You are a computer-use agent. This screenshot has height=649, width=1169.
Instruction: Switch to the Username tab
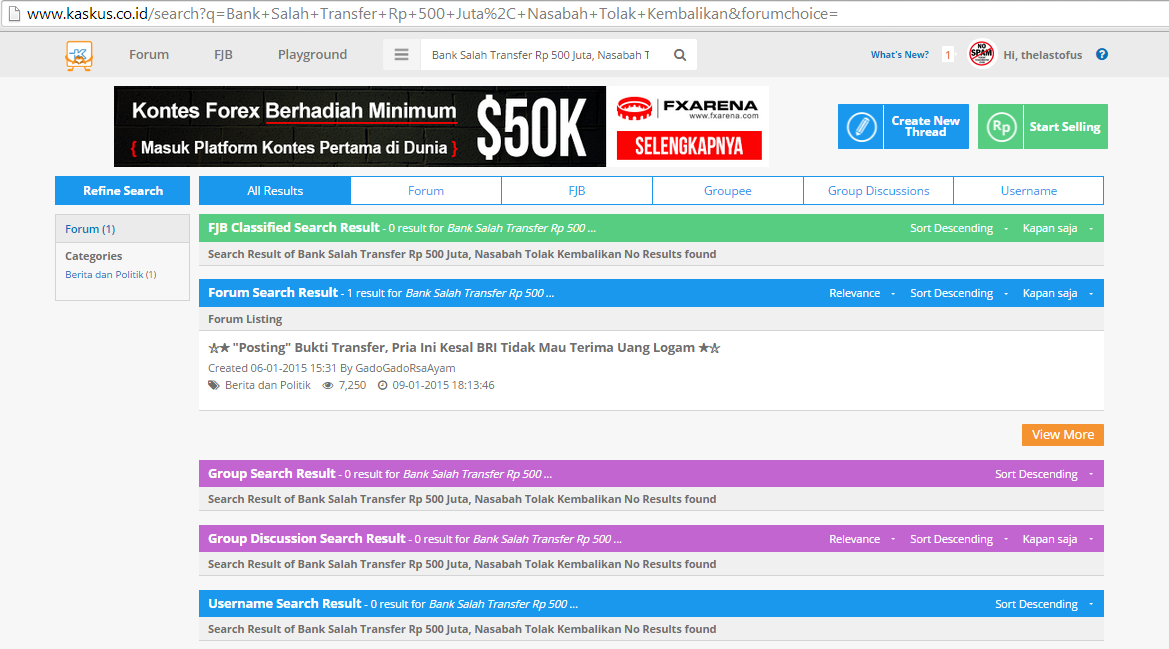(1029, 191)
